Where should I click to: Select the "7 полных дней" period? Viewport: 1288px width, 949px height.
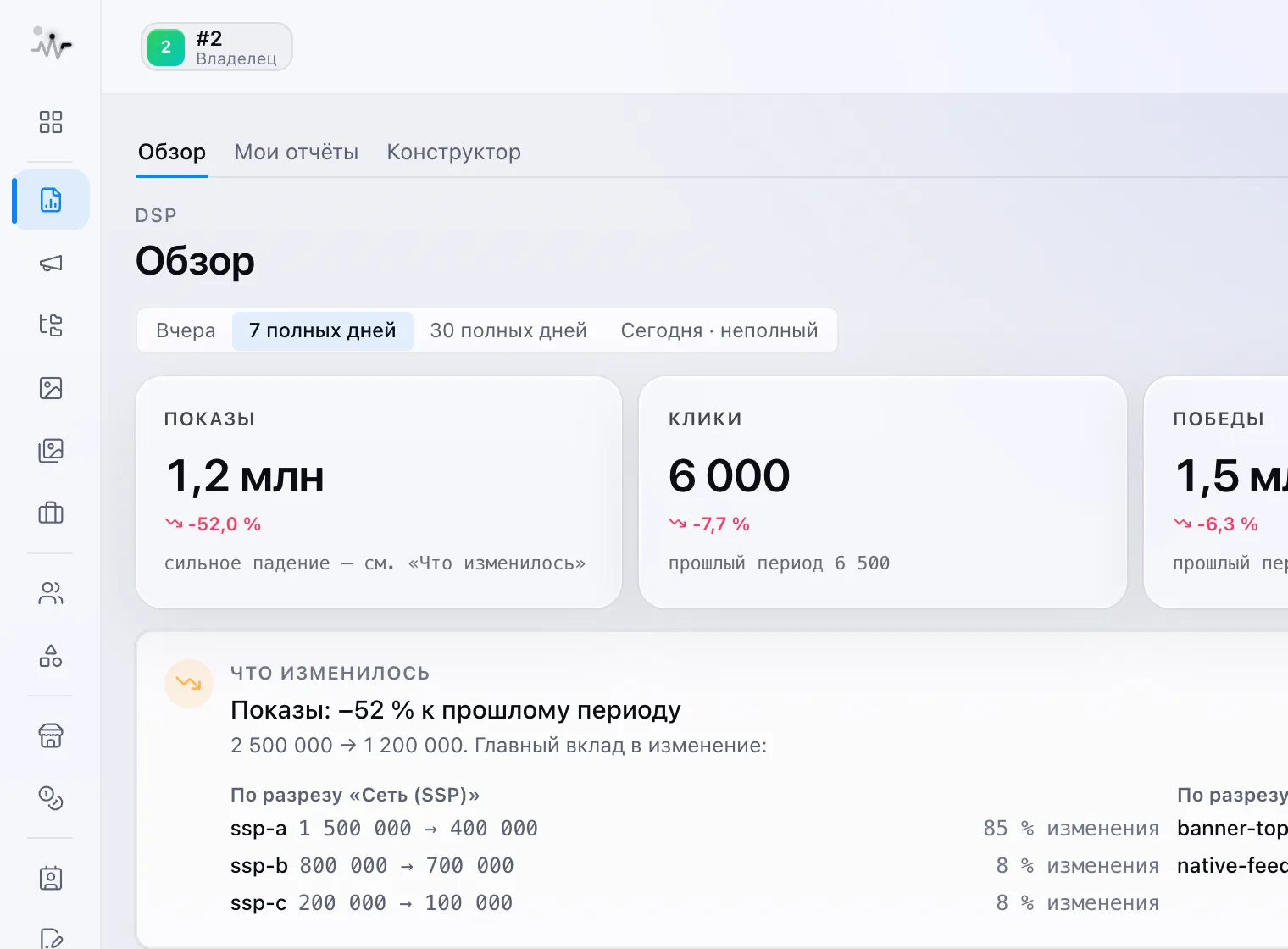click(x=323, y=330)
